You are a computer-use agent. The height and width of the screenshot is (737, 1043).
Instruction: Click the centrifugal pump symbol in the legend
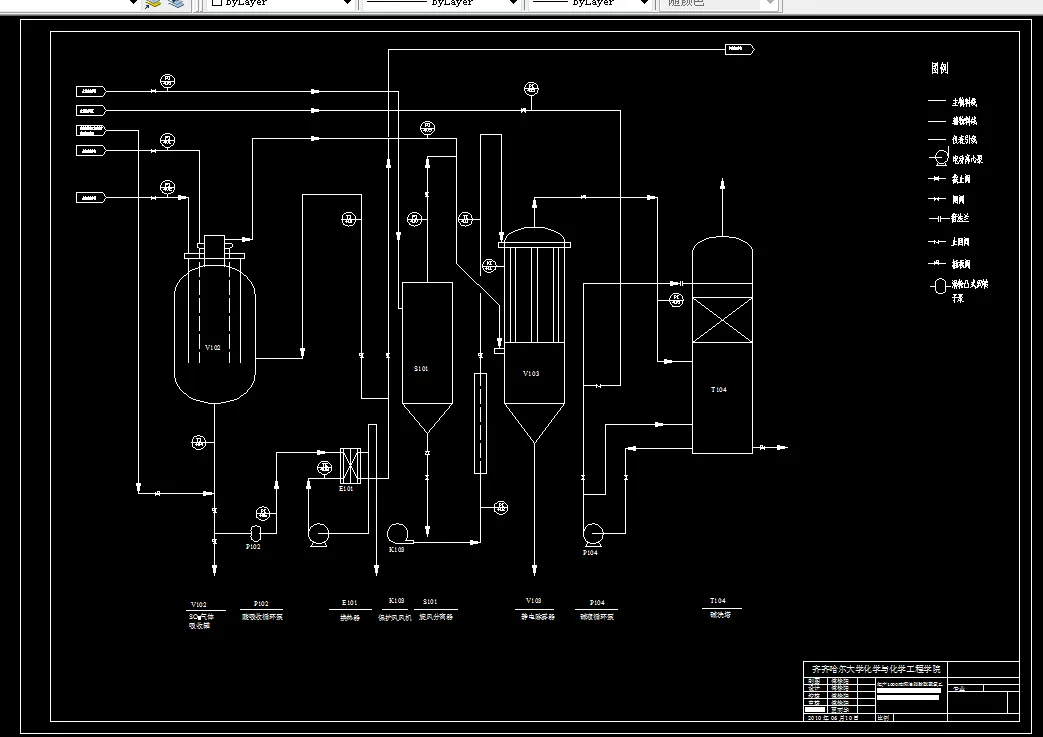(940, 158)
